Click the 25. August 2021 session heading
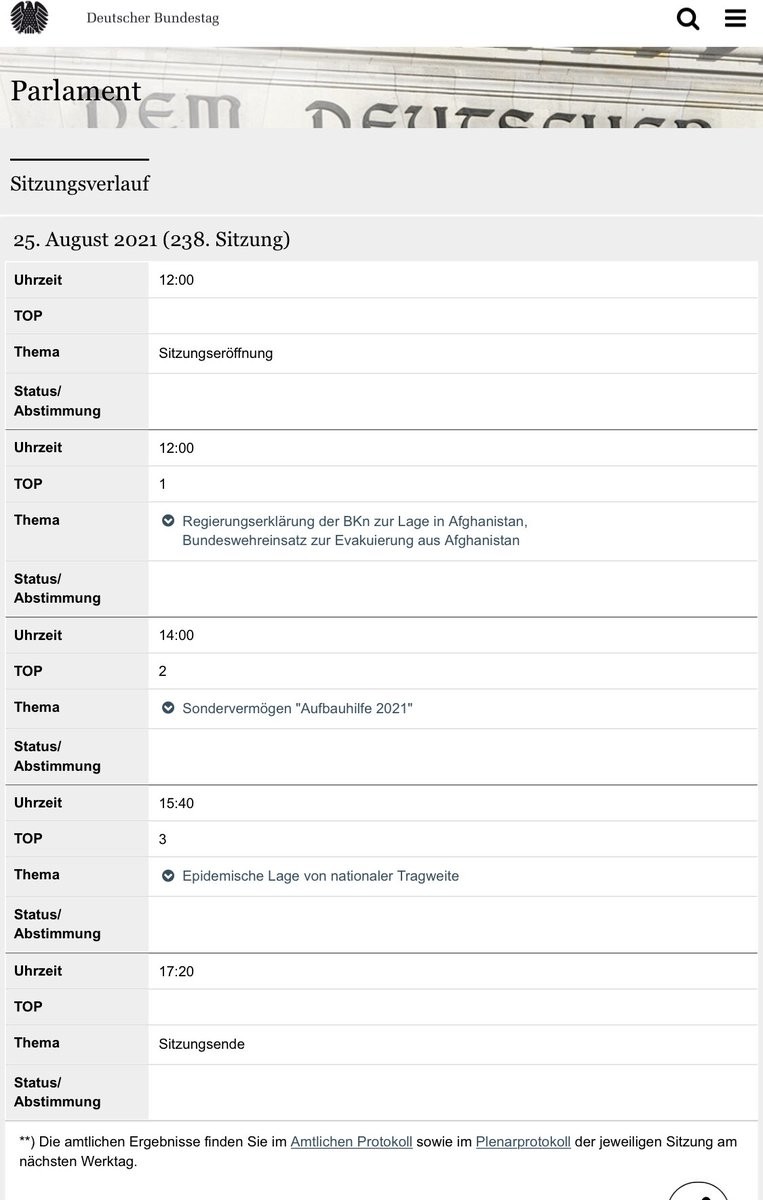Viewport: 763px width, 1200px height. tap(151, 239)
